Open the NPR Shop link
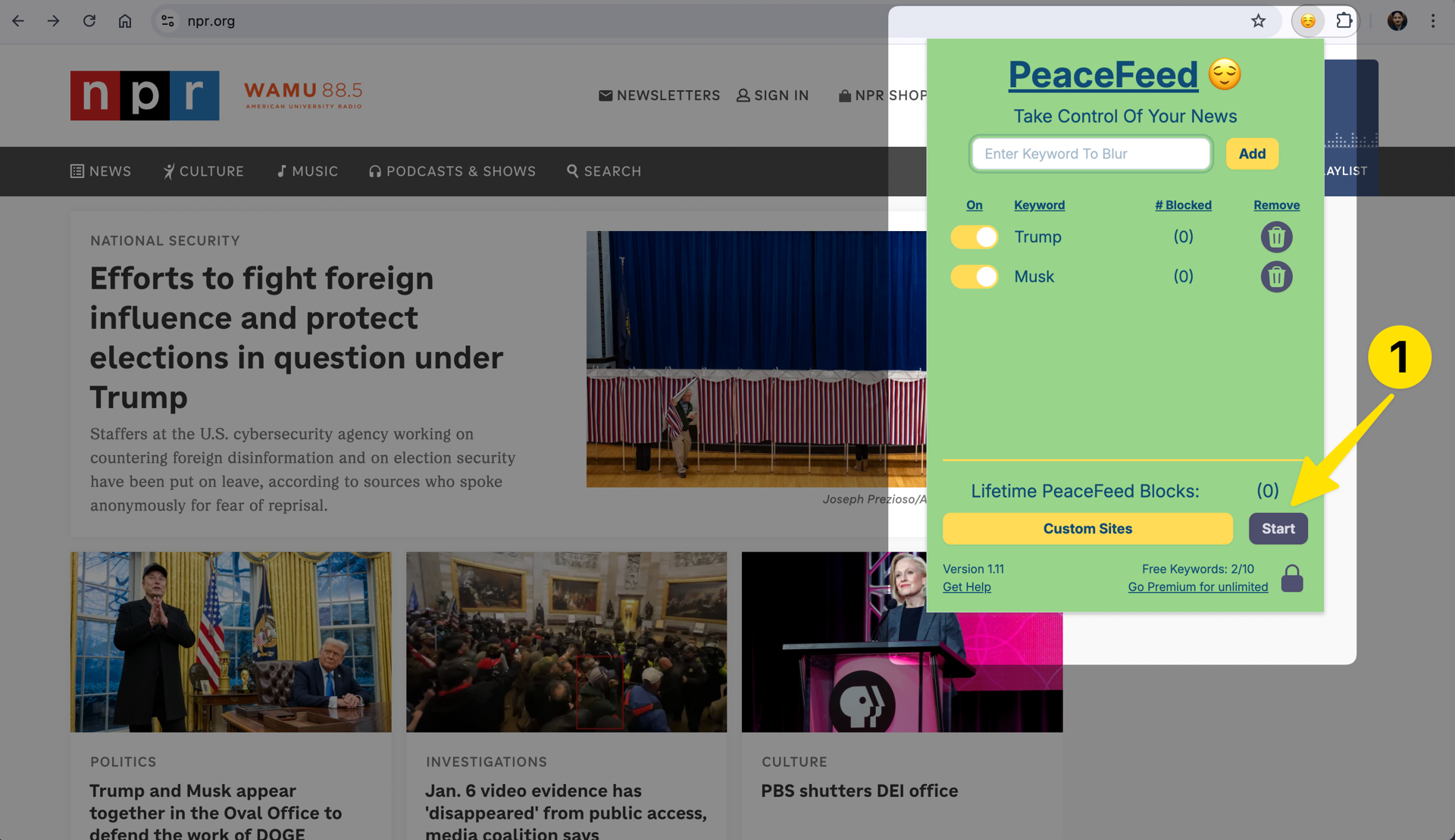The height and width of the screenshot is (840, 1455). click(882, 95)
